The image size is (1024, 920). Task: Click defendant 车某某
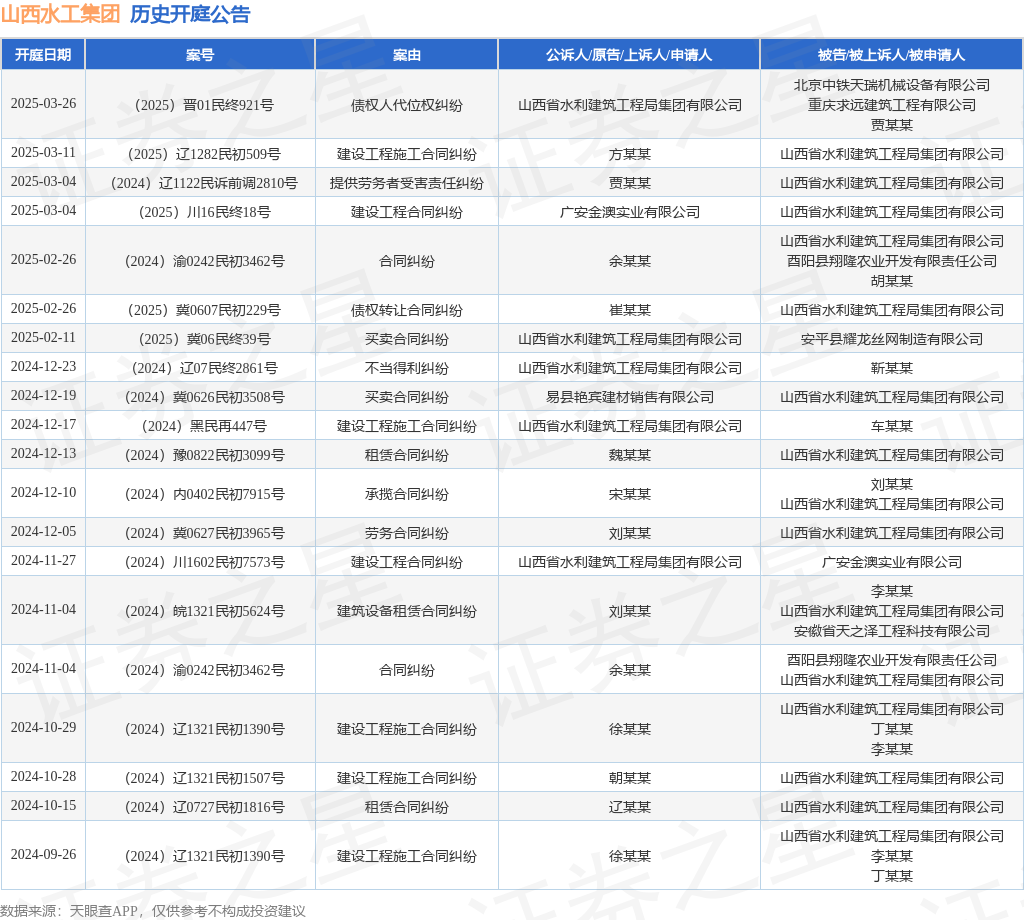tap(891, 426)
